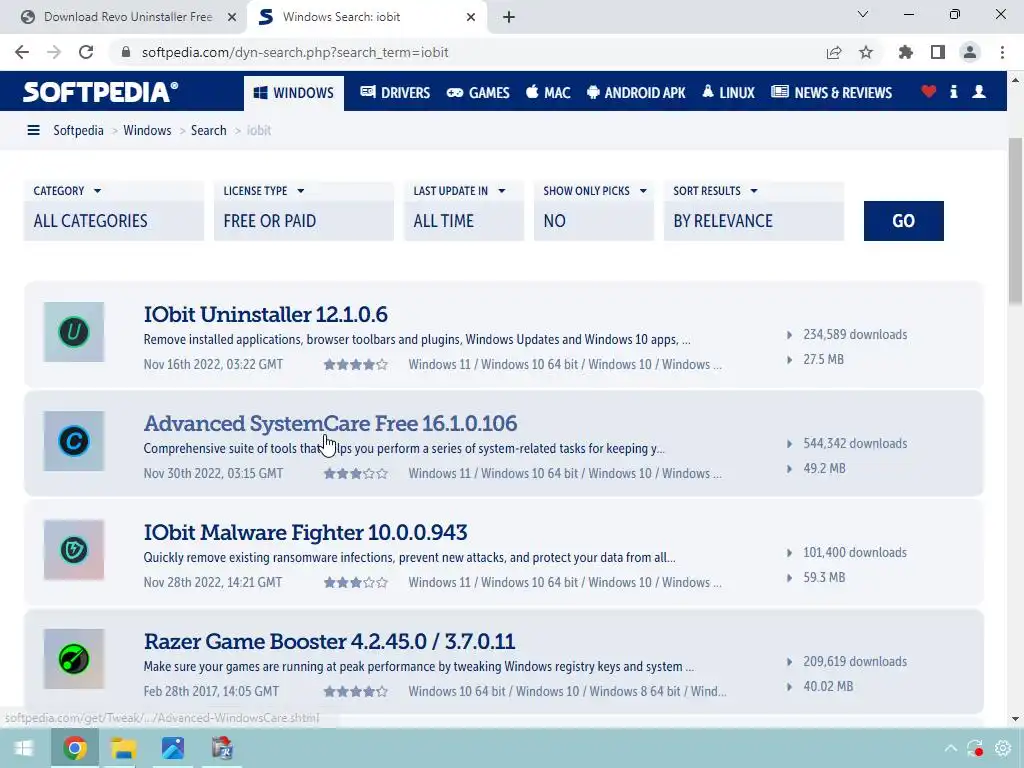The image size is (1024, 768).
Task: Open IObit Uninstaller 12.1.0.6 link
Action: (265, 314)
